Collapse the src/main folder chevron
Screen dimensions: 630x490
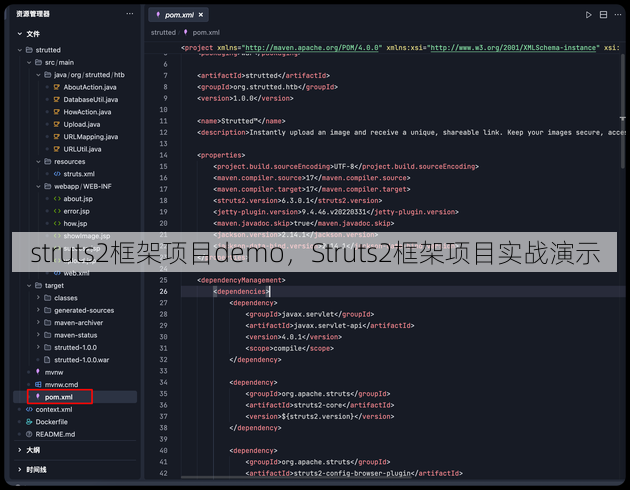coord(29,62)
